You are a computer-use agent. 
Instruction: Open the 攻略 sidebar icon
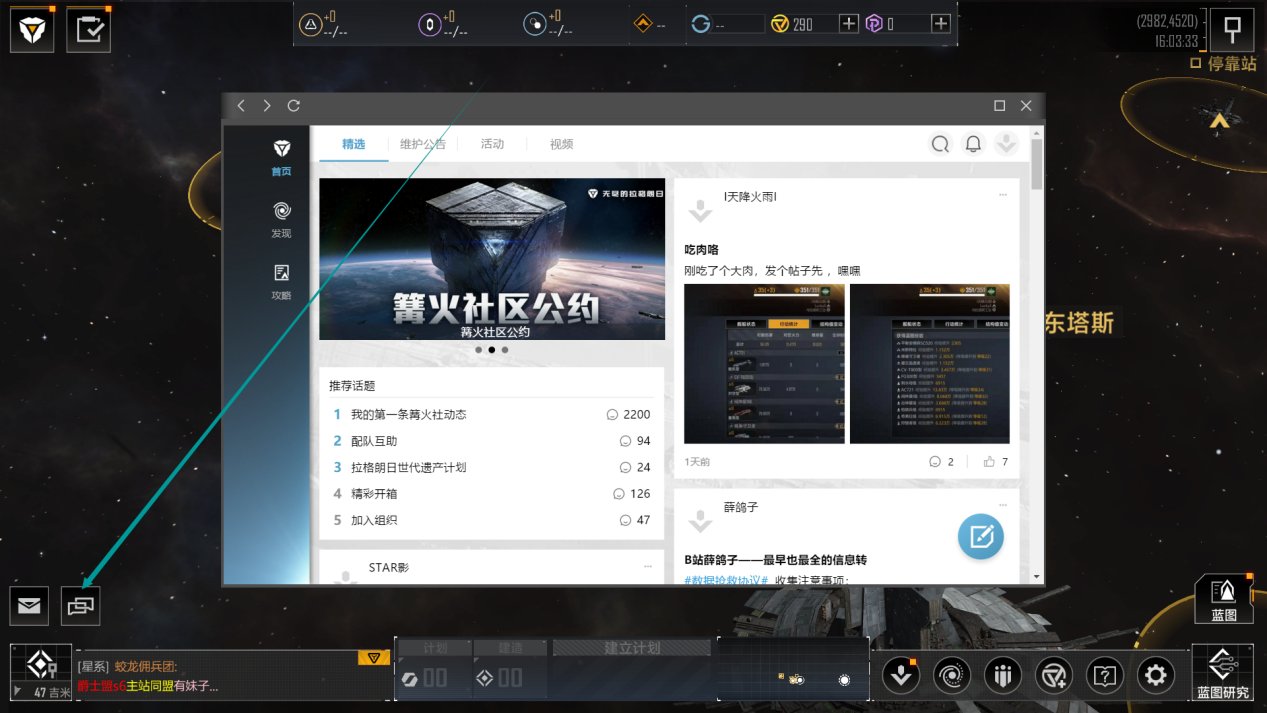[281, 281]
